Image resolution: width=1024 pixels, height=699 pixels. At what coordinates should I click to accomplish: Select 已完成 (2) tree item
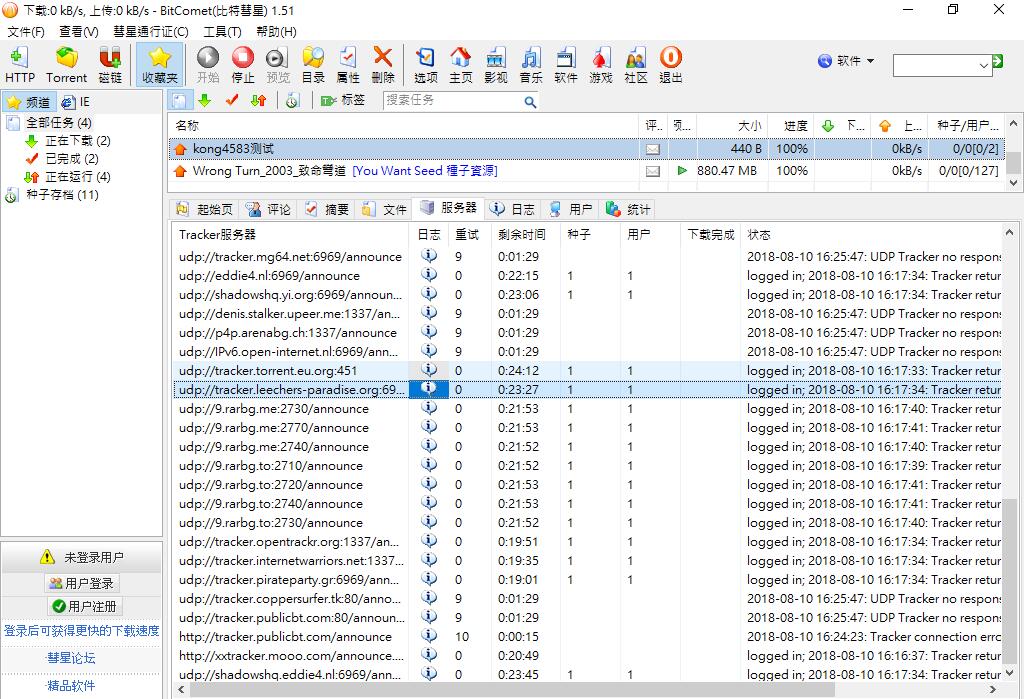(x=72, y=158)
